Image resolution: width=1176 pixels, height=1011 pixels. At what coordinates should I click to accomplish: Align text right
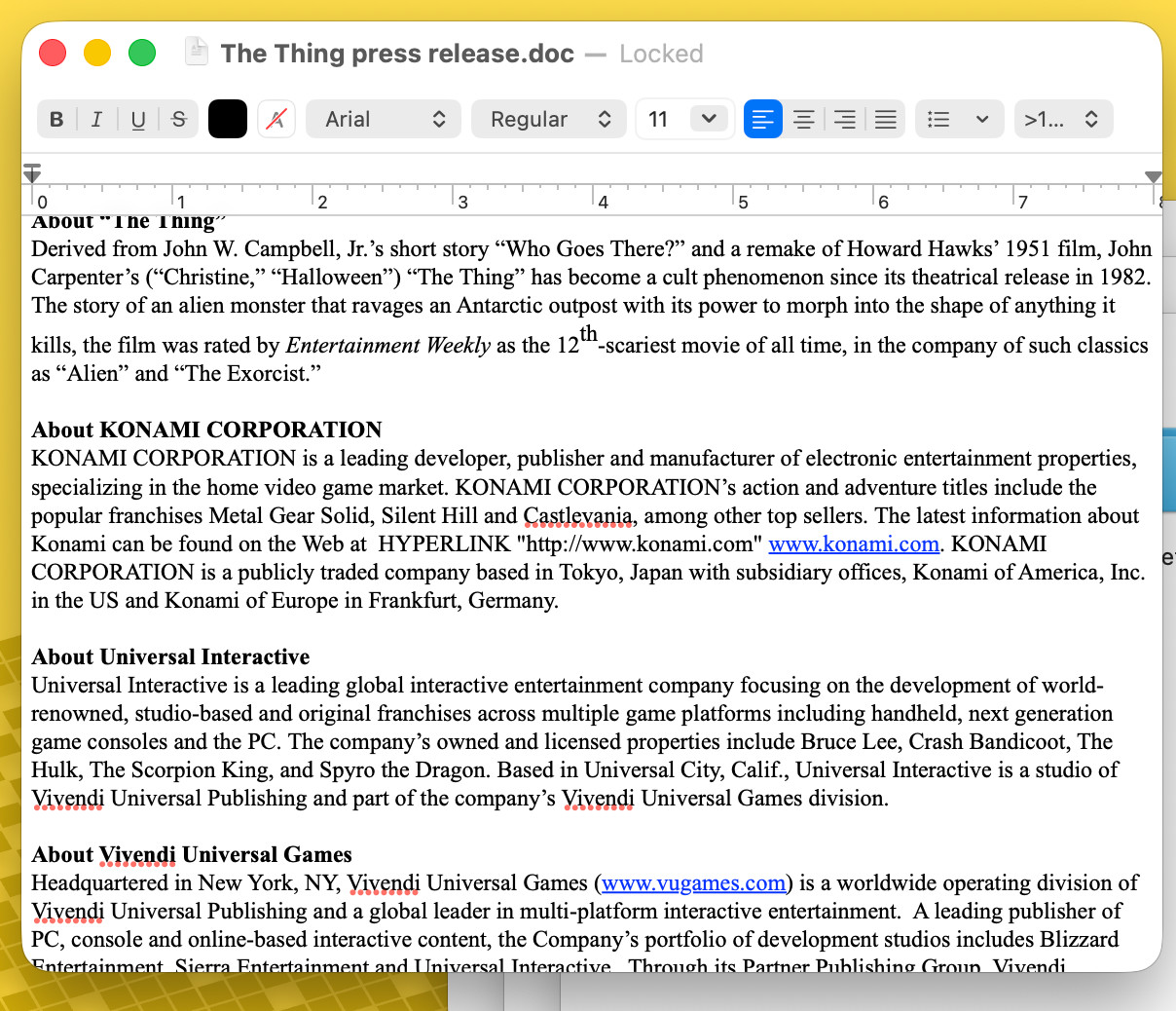[x=845, y=119]
